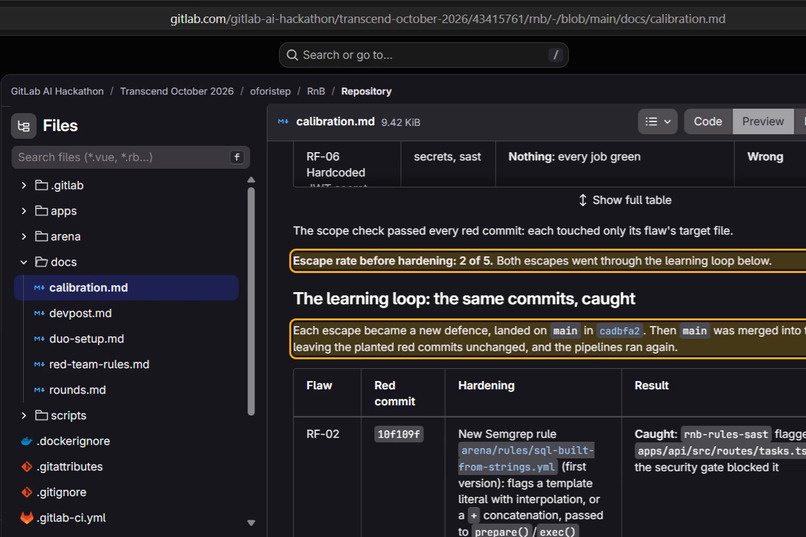
Task: Expand the scripts folder chevron
Action: coord(24,415)
